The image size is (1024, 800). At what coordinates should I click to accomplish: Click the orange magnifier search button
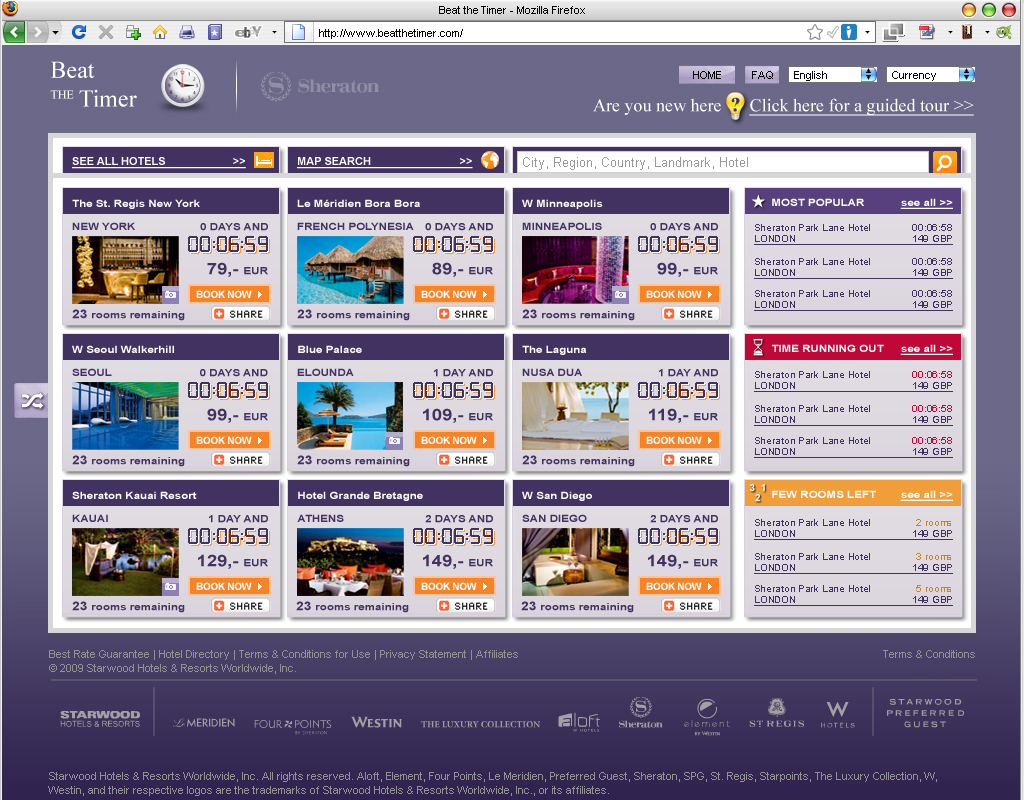944,162
